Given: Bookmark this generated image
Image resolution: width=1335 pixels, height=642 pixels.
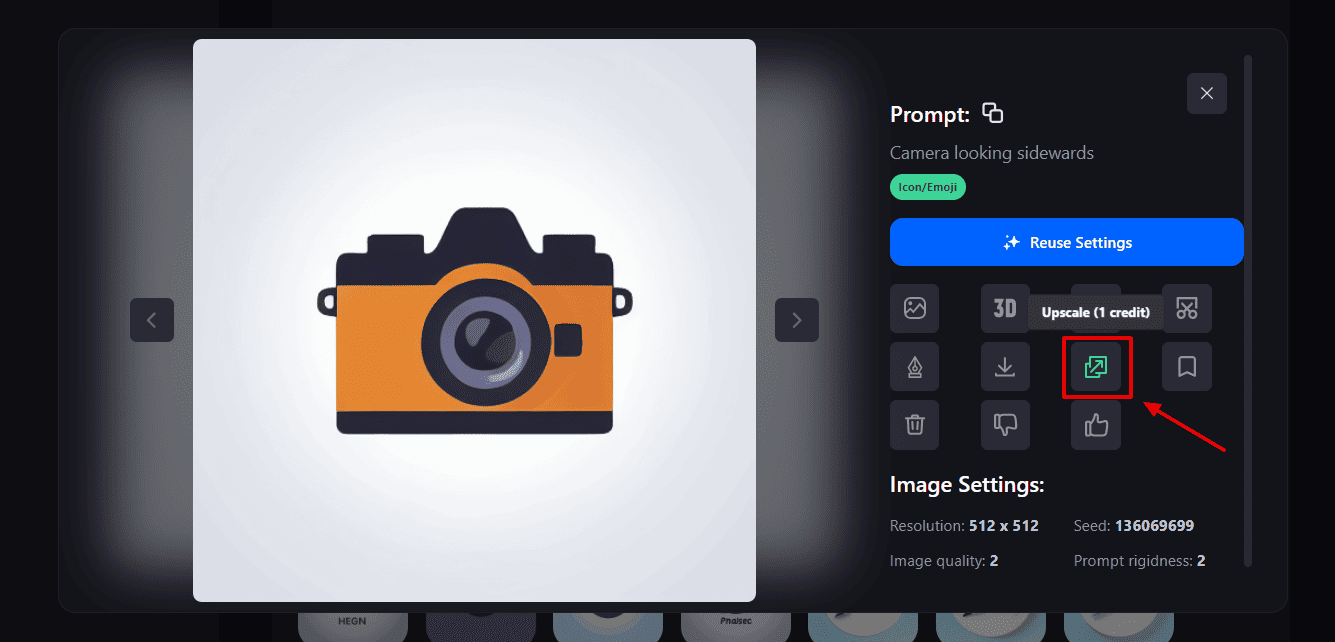Looking at the screenshot, I should (1187, 367).
